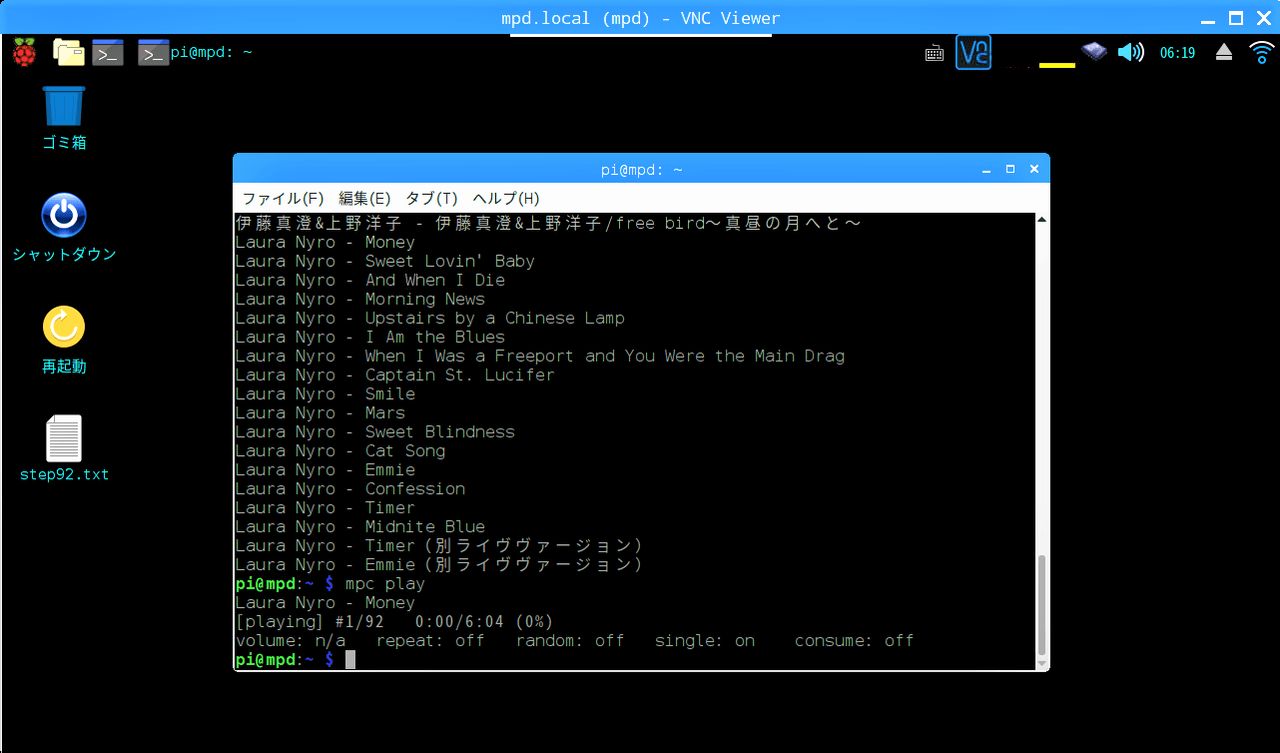Open the keyboard tray icon
The height and width of the screenshot is (753, 1280).
(x=934, y=53)
